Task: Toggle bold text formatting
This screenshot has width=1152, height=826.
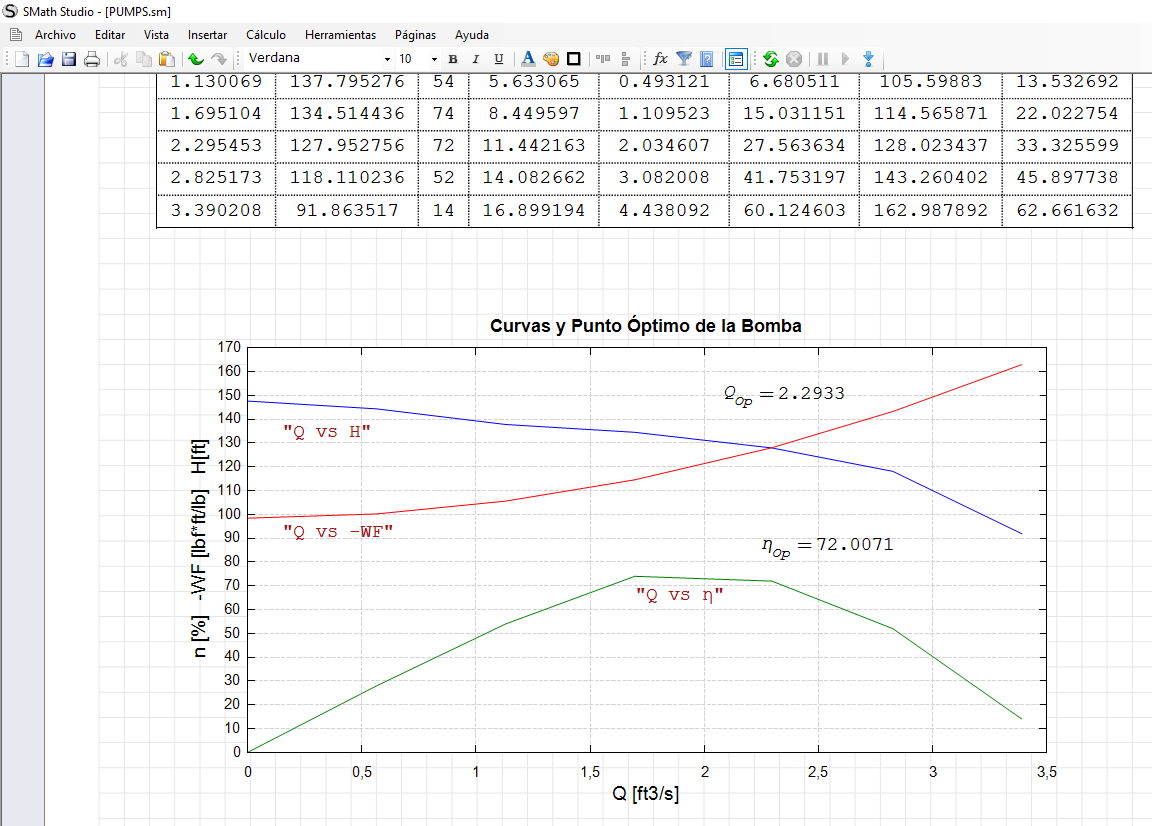Action: point(452,59)
